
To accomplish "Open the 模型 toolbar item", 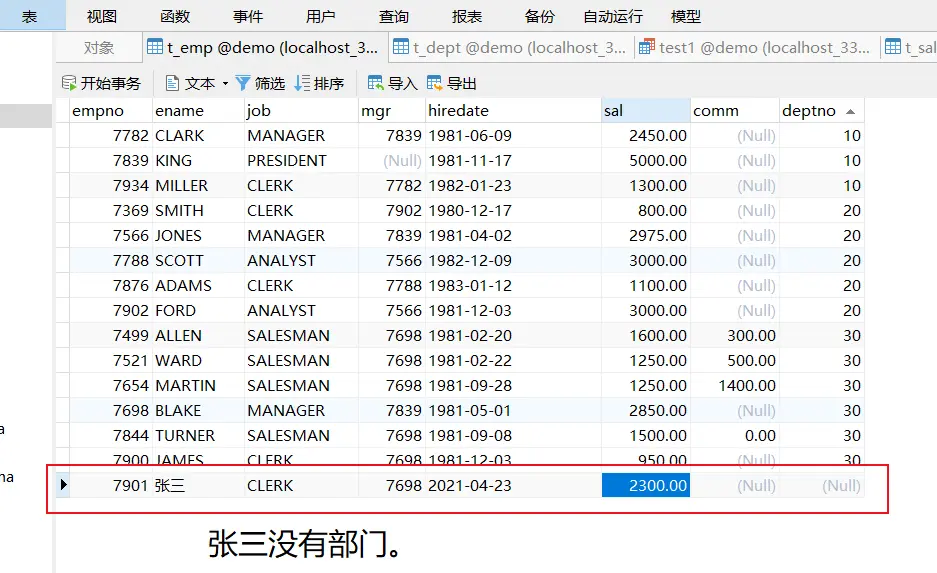I will [x=685, y=16].
